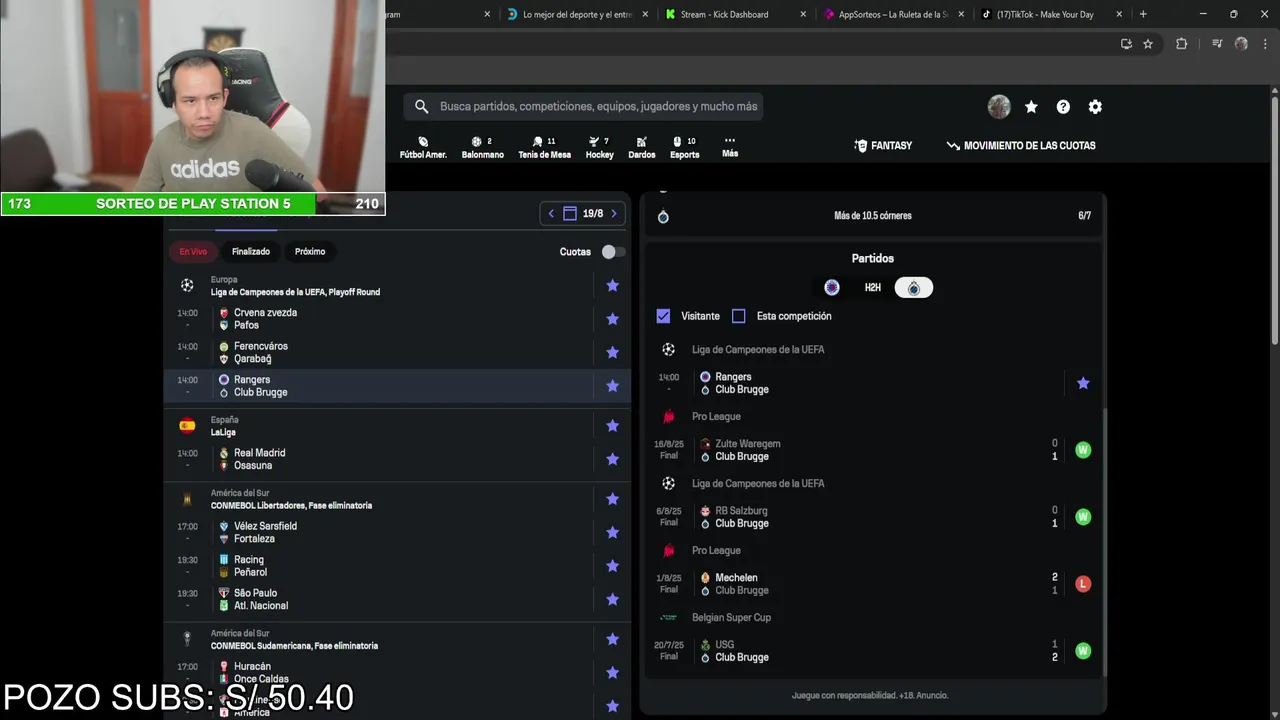1280x720 pixels.
Task: Open the Dardos sport icon
Action: (641, 147)
